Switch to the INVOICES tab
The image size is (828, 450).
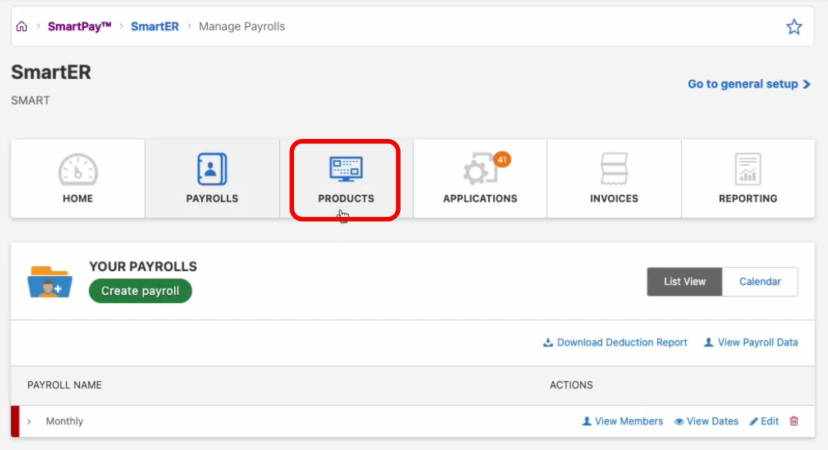[614, 179]
